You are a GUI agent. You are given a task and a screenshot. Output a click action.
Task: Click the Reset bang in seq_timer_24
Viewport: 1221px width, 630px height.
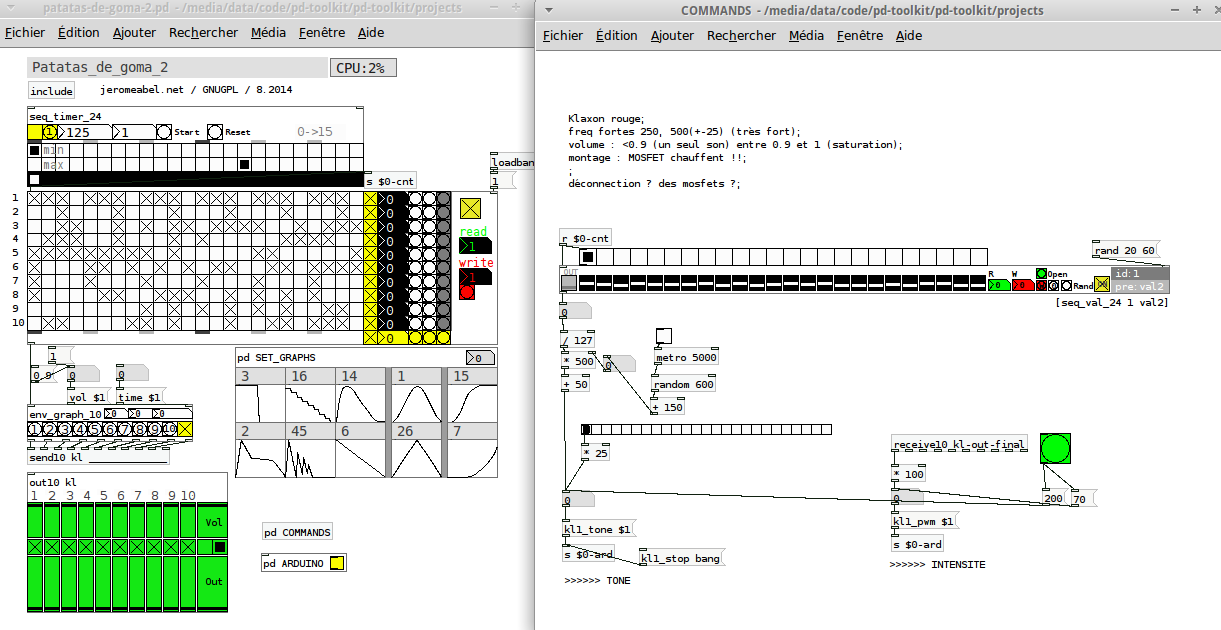pos(215,132)
